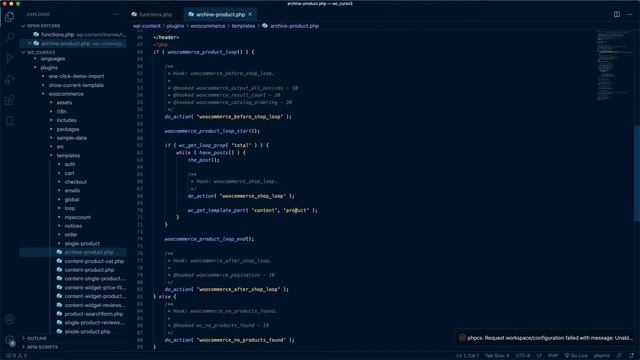Open the Extensions view
This screenshot has width=640, height=360.
coord(9,100)
